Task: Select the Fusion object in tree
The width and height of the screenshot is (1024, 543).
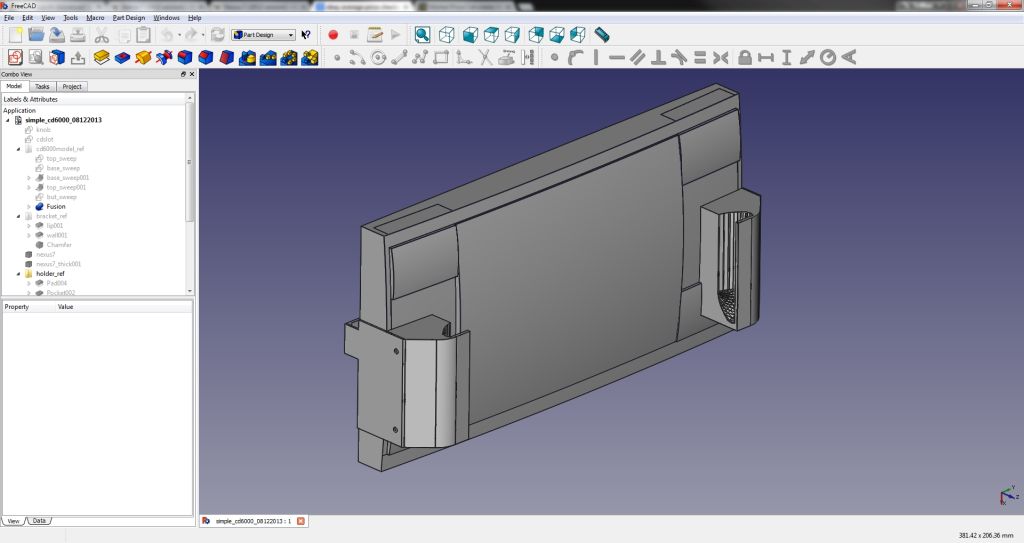Action: tap(56, 206)
